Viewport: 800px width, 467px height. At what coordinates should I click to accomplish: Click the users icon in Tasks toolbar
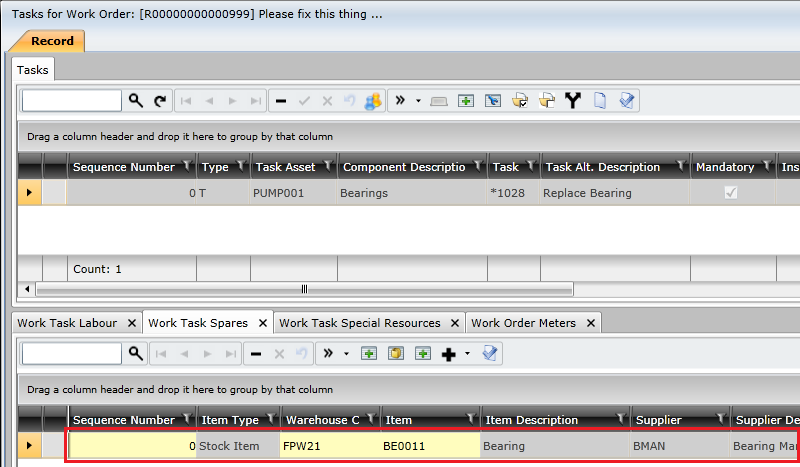point(373,101)
